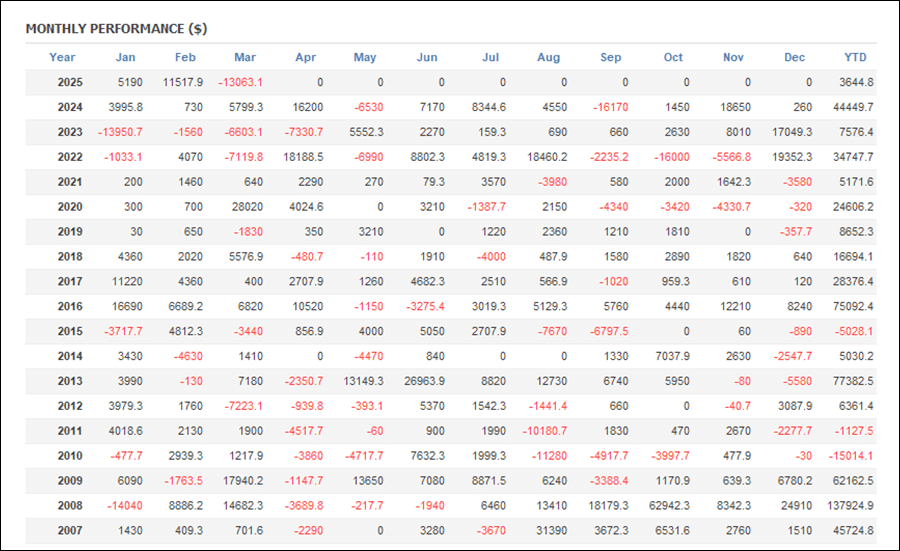900x551 pixels.
Task: Select the 2020 year row label
Action: point(70,207)
